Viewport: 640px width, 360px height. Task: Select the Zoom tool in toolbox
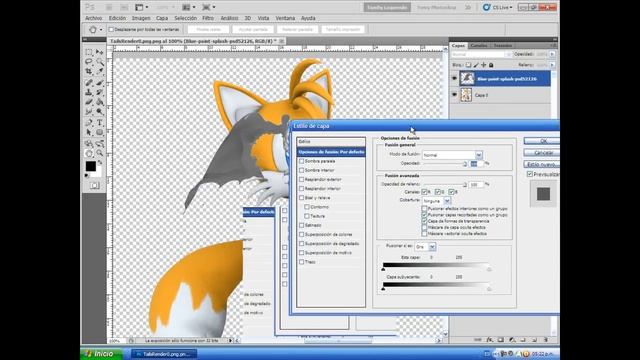[100, 153]
